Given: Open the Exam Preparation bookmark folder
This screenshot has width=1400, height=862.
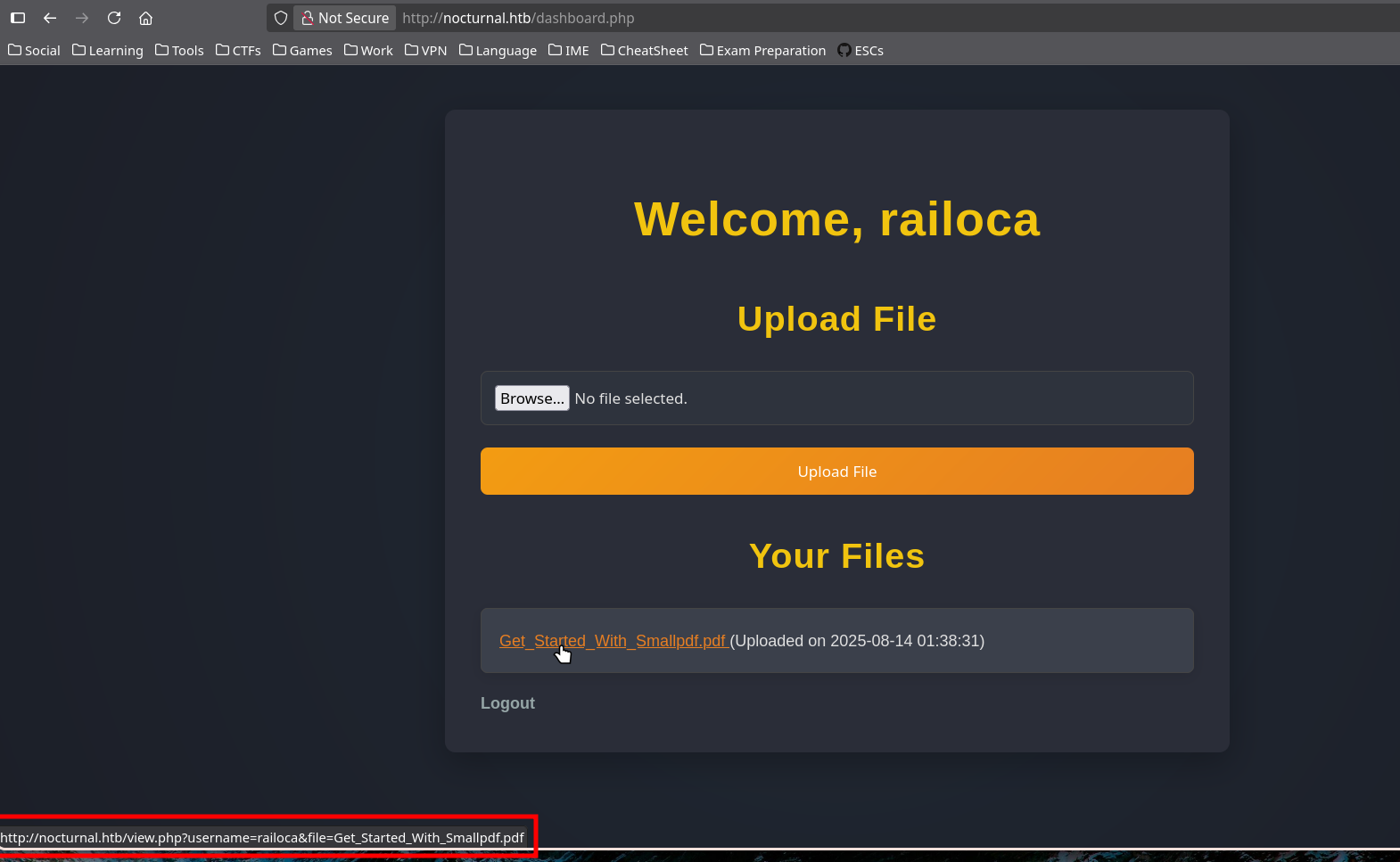Looking at the screenshot, I should [762, 51].
